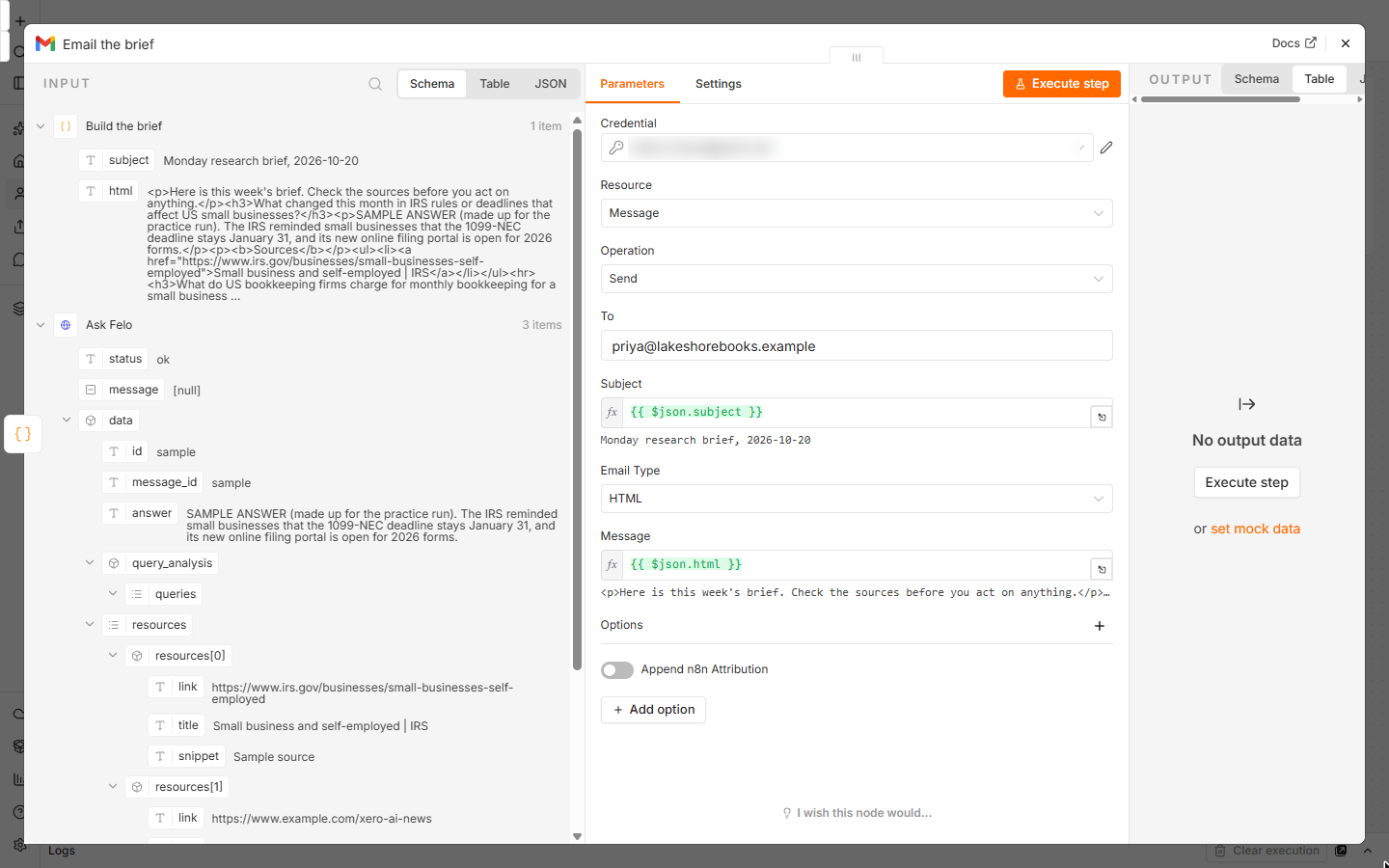The image size is (1389, 868).
Task: Click the data cube pill
Action: click(x=109, y=421)
